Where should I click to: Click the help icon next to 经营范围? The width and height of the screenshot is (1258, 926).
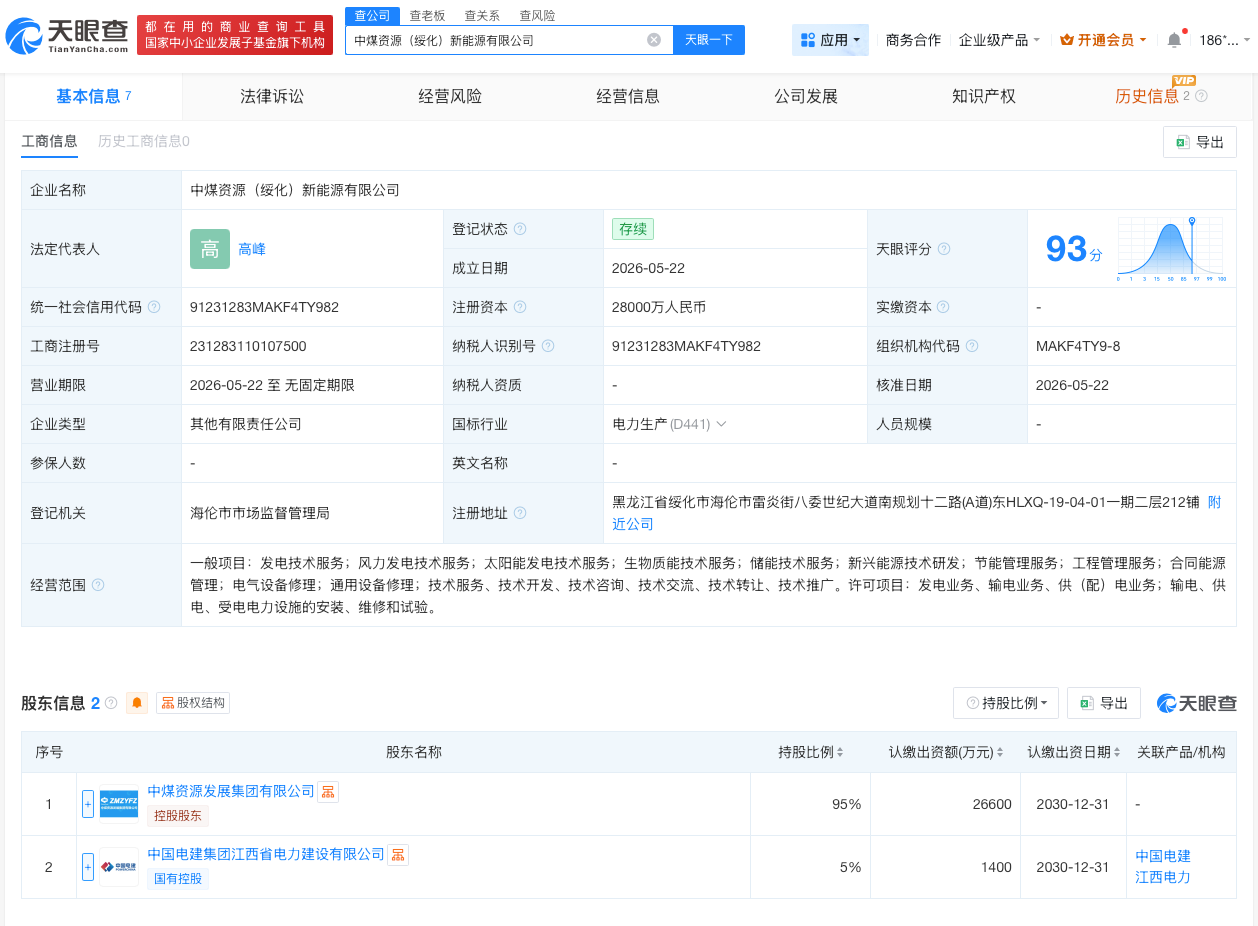(98, 585)
